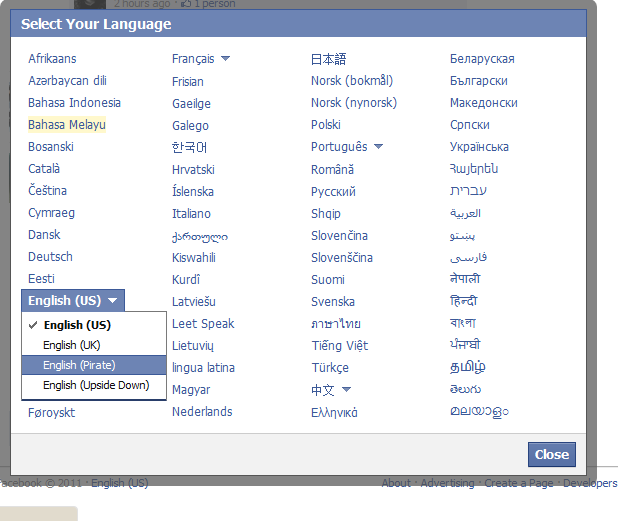Select Norsk (bokmål) language

[x=352, y=81]
